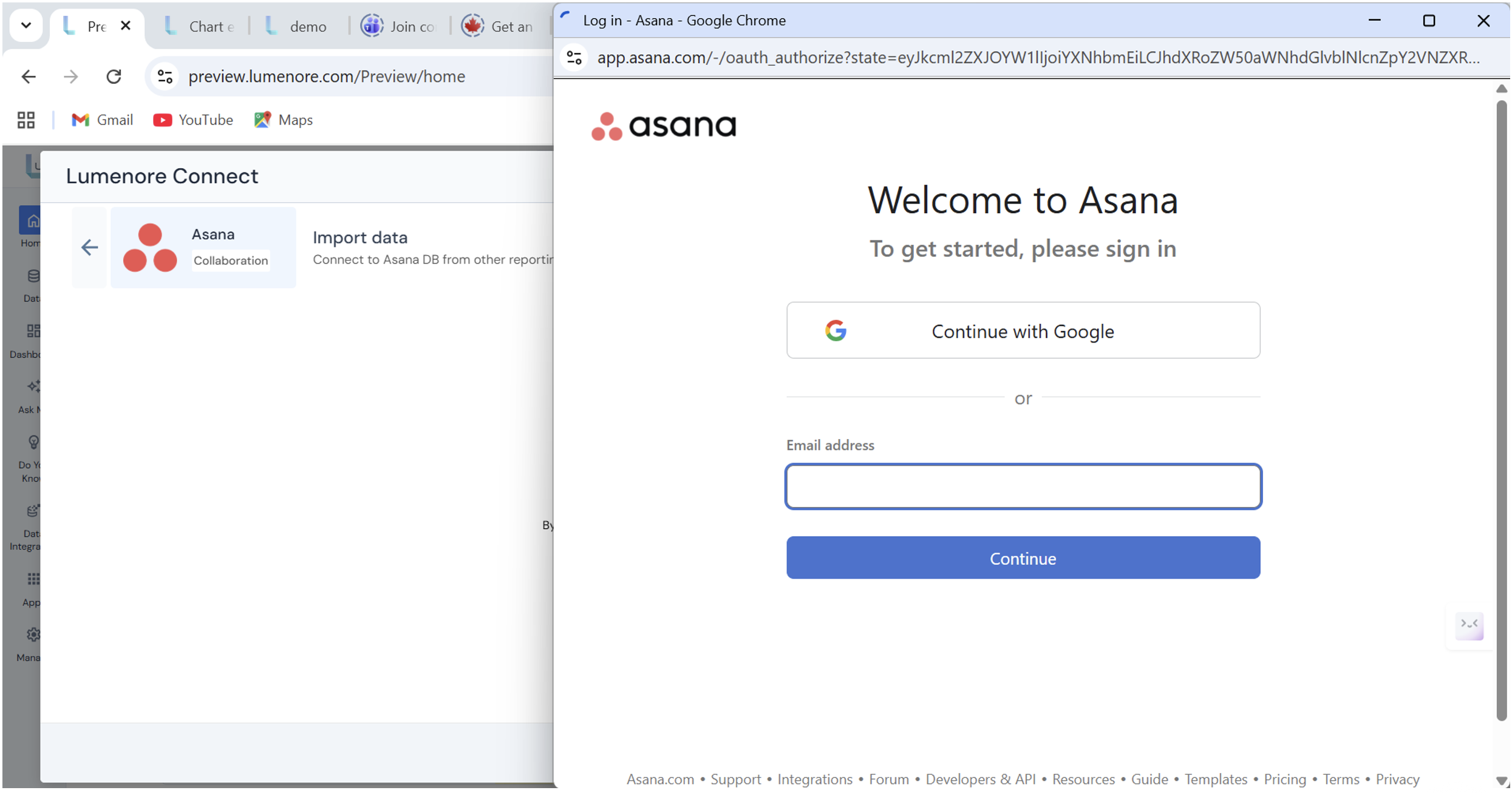Open the YouTube bookmark
Viewport: 1512px width, 793px height.
pos(193,120)
